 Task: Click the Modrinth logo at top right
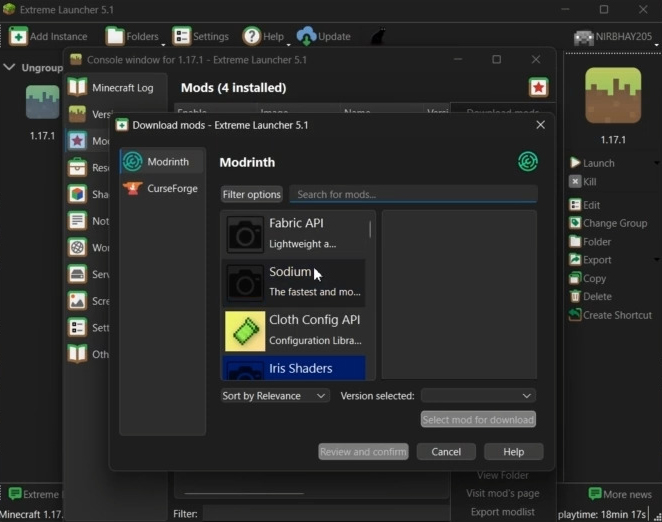coord(528,161)
